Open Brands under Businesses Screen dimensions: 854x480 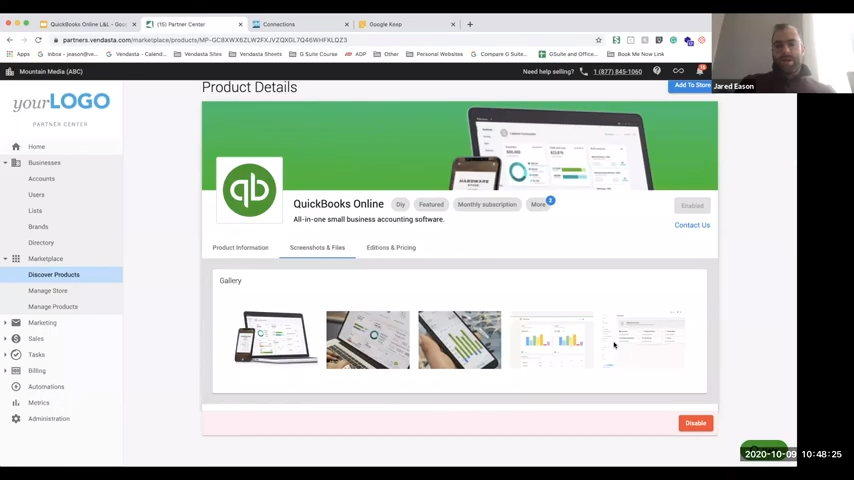38,227
